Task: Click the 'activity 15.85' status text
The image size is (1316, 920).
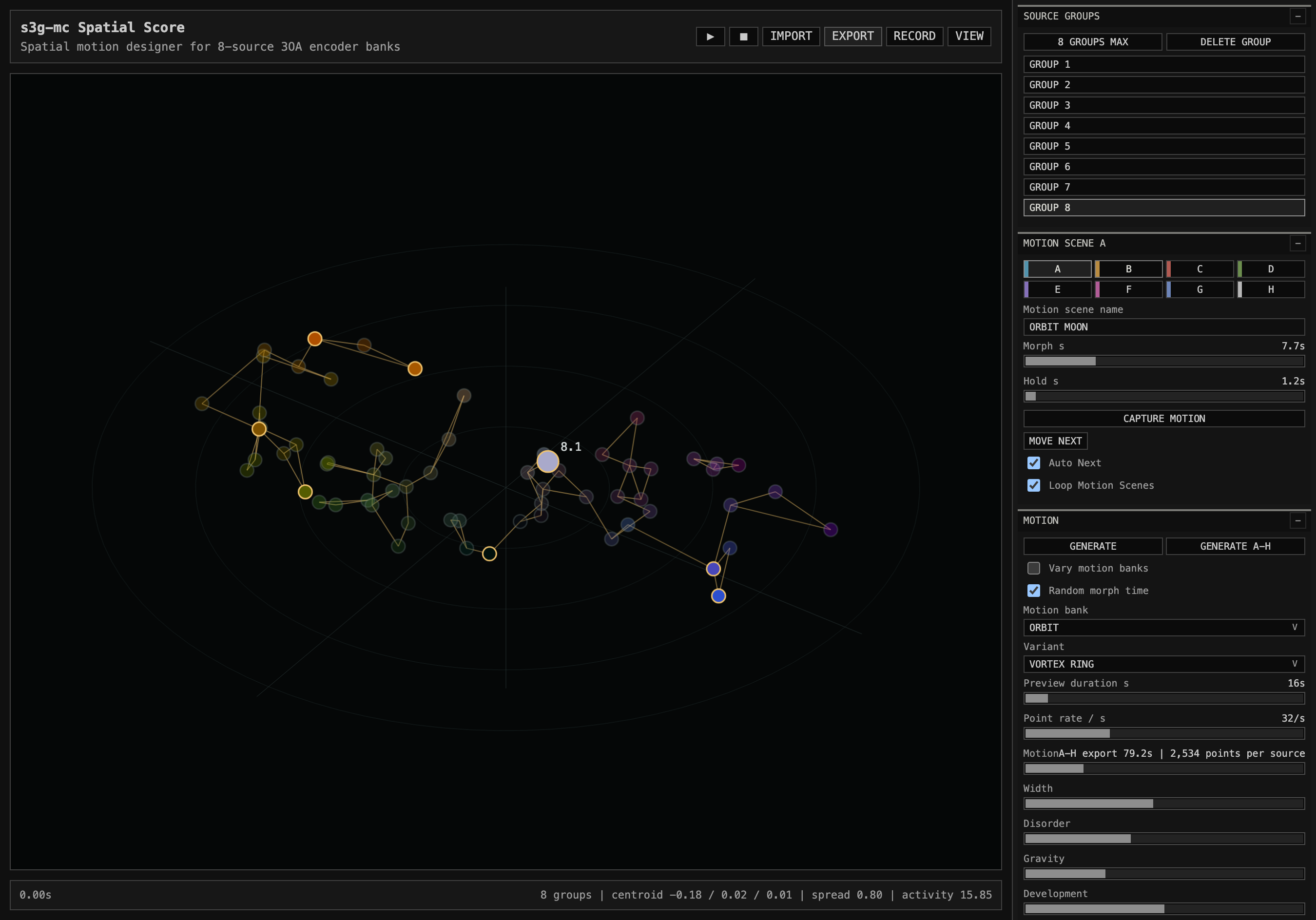Action: [947, 895]
